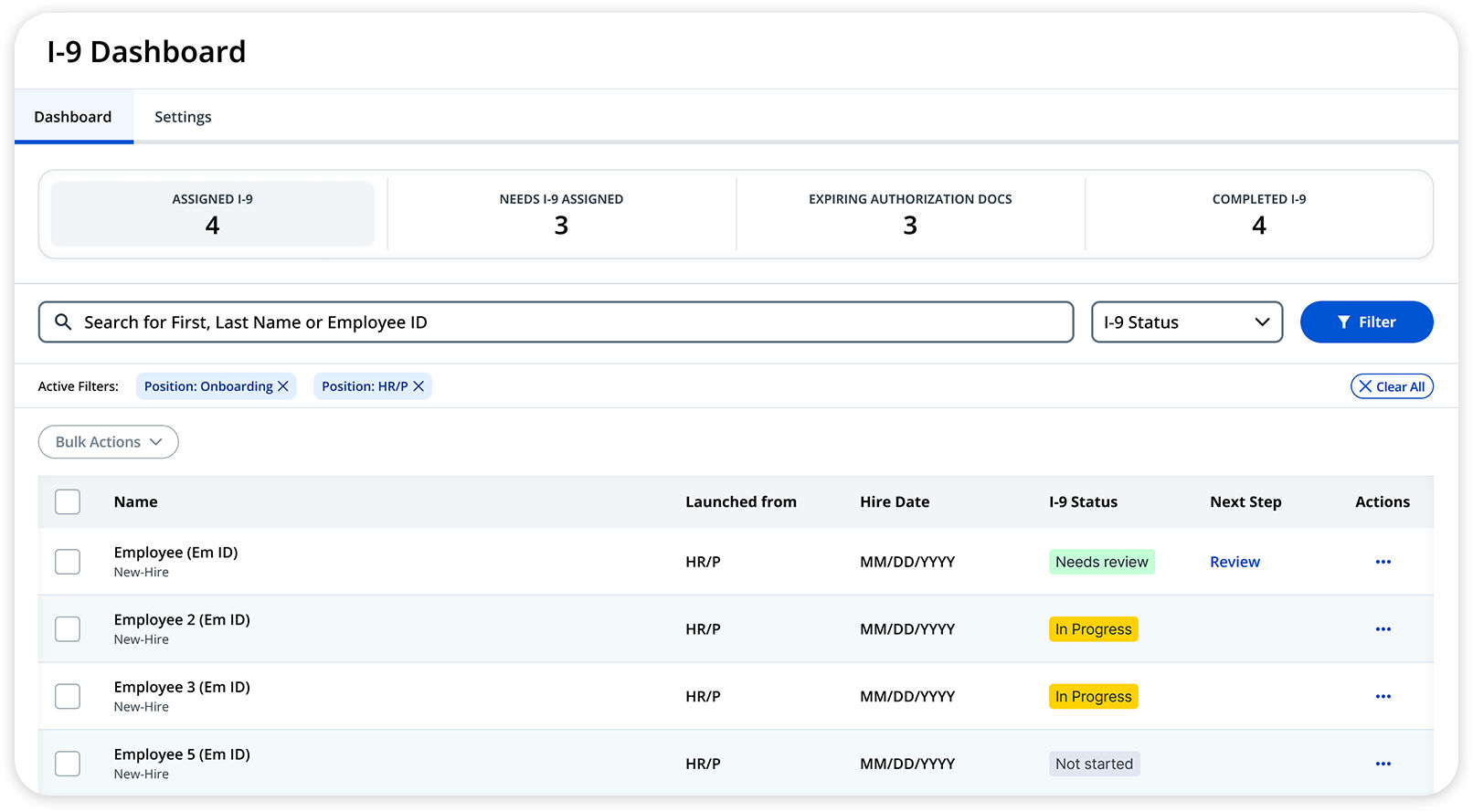The image size is (1473, 812).
Task: Open actions menu for Employee (Em ID)
Action: (1383, 562)
